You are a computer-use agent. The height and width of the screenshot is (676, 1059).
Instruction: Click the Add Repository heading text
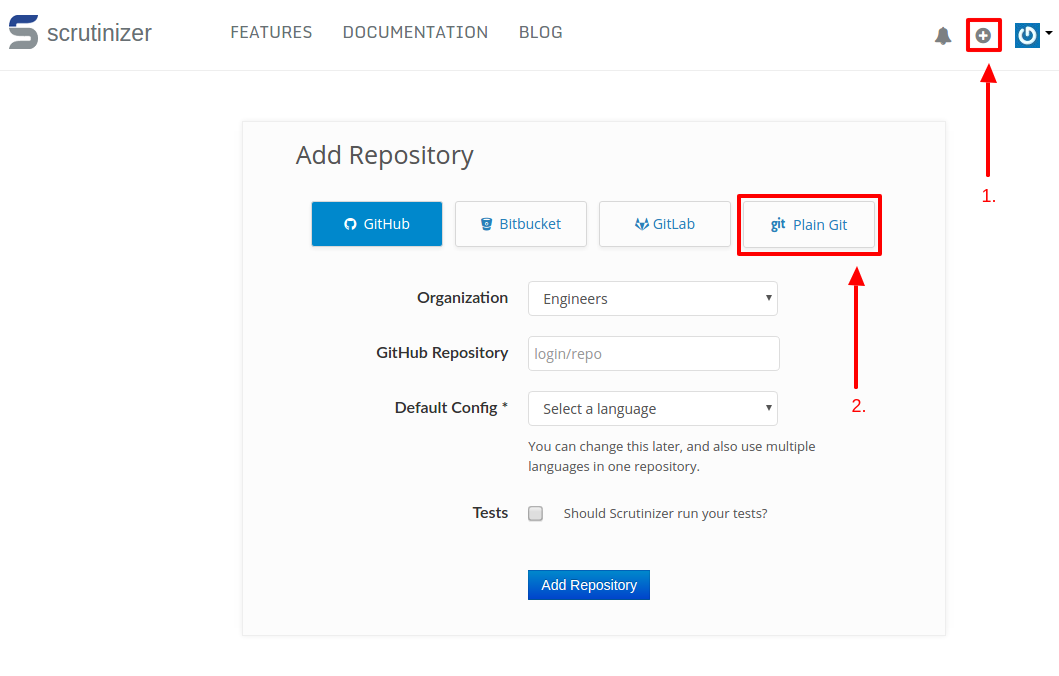tap(384, 155)
